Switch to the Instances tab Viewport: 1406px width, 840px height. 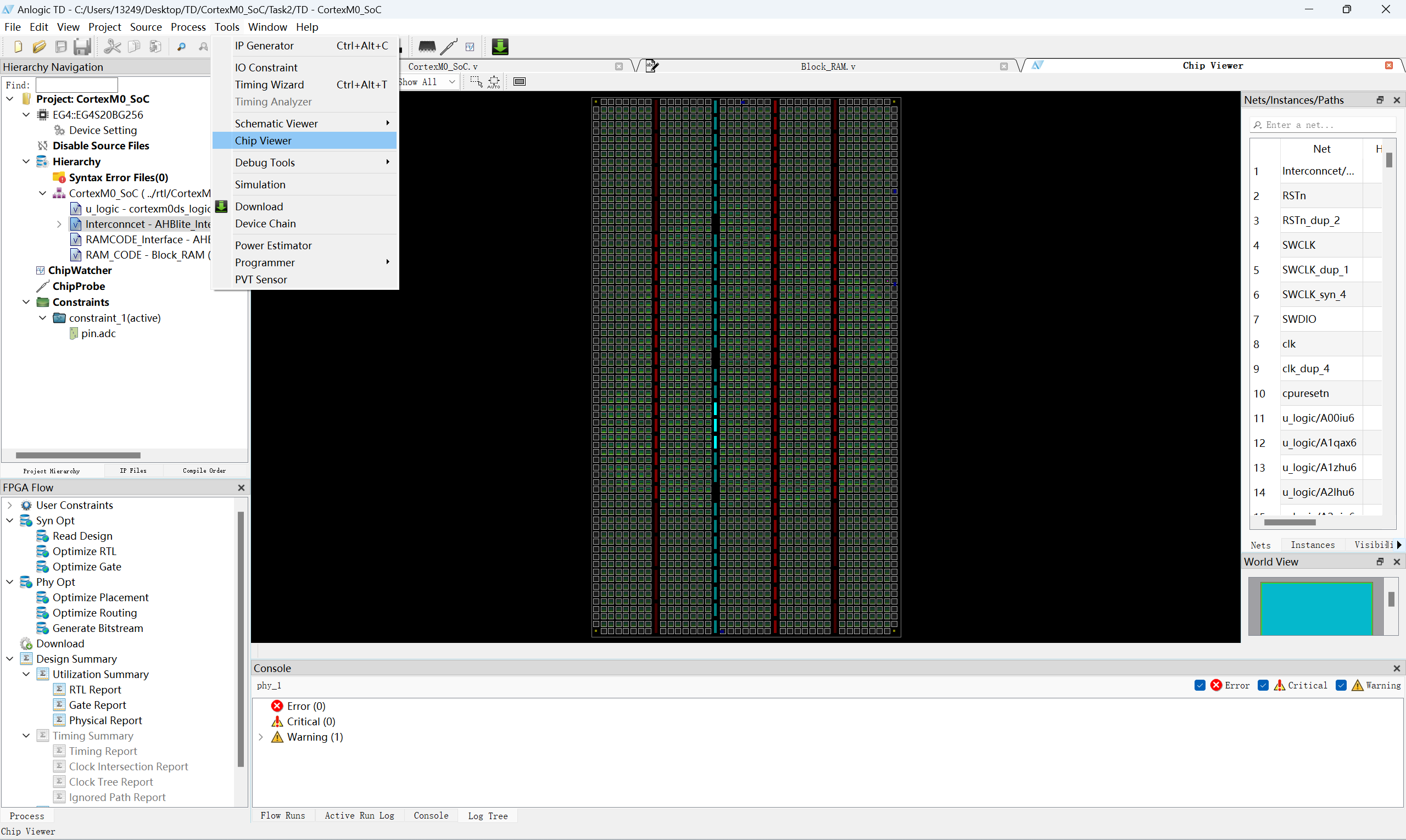pos(1312,545)
